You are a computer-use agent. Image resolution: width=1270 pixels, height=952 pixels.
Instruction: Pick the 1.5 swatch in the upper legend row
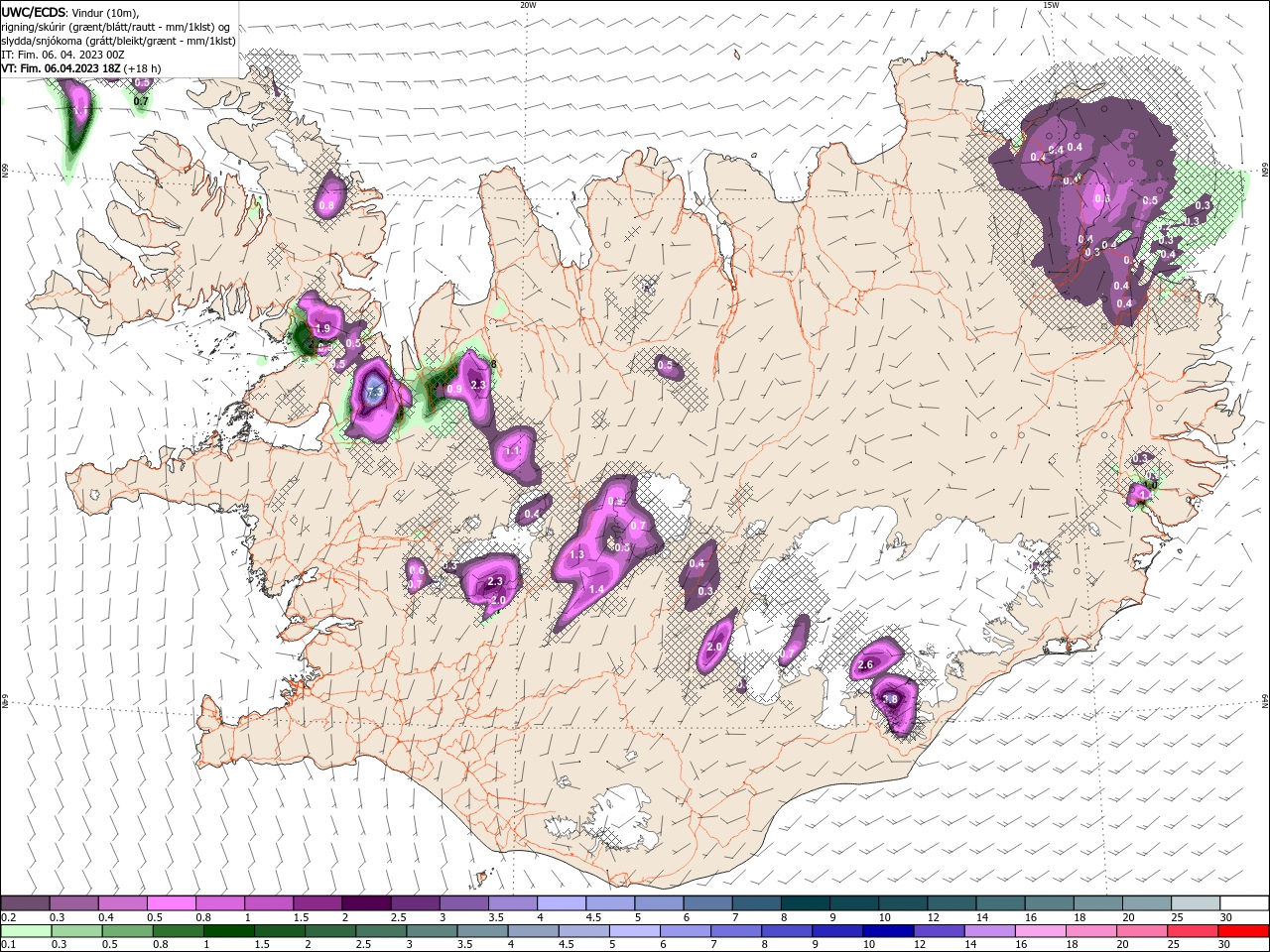(317, 903)
